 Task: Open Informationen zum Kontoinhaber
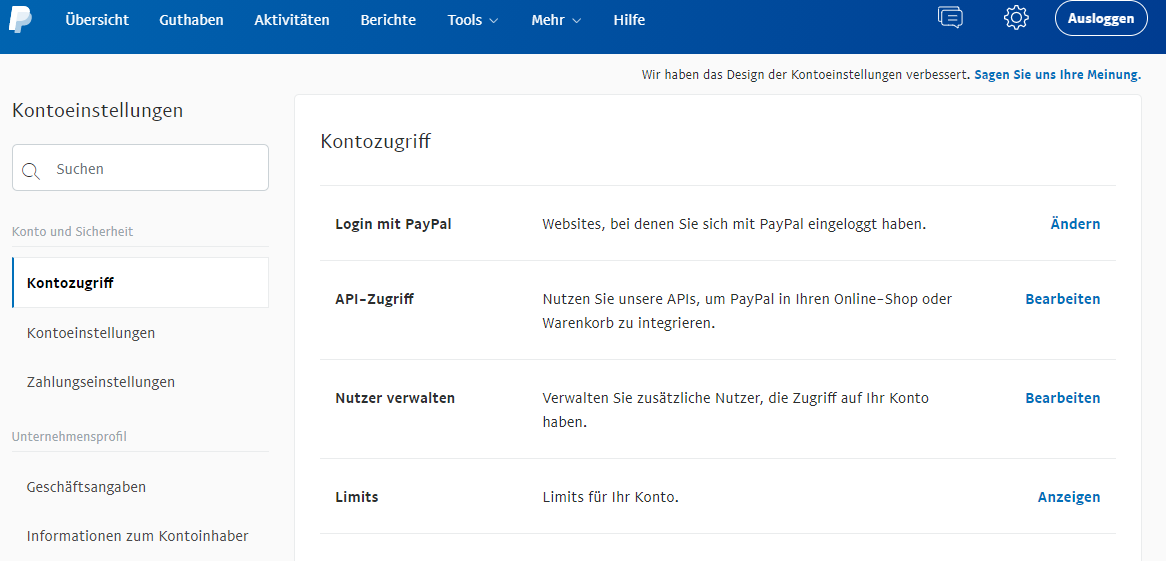(x=138, y=536)
